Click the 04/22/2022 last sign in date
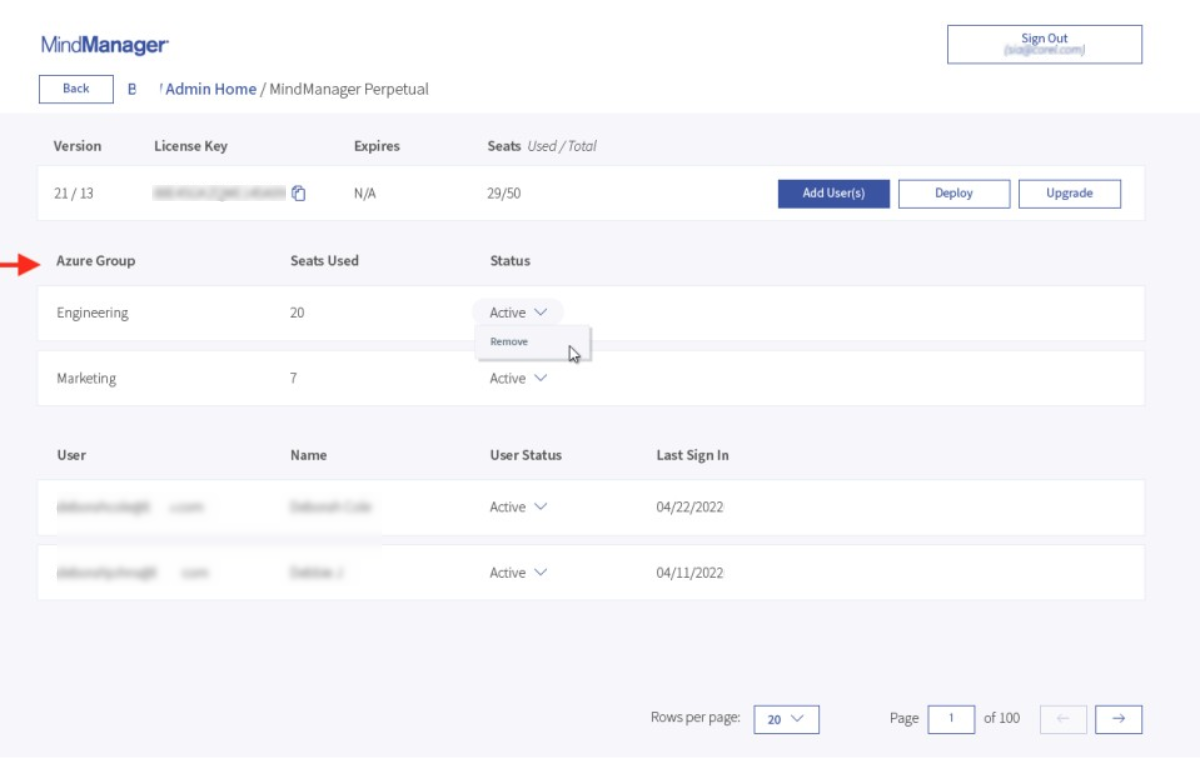The image size is (1200, 758). (690, 508)
